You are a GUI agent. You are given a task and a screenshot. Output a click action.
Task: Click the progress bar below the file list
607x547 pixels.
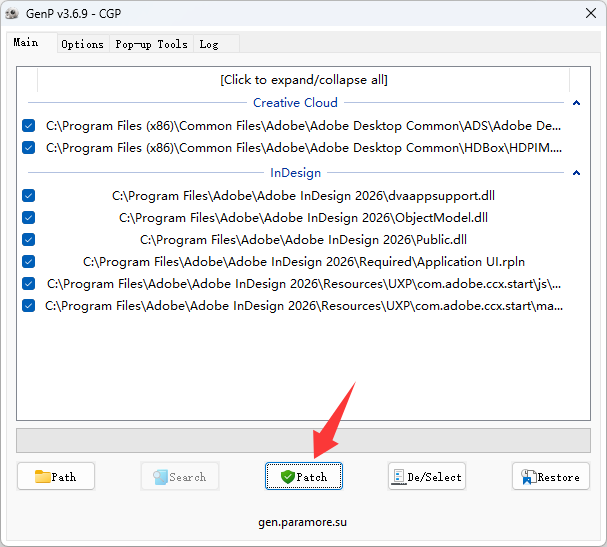click(304, 440)
